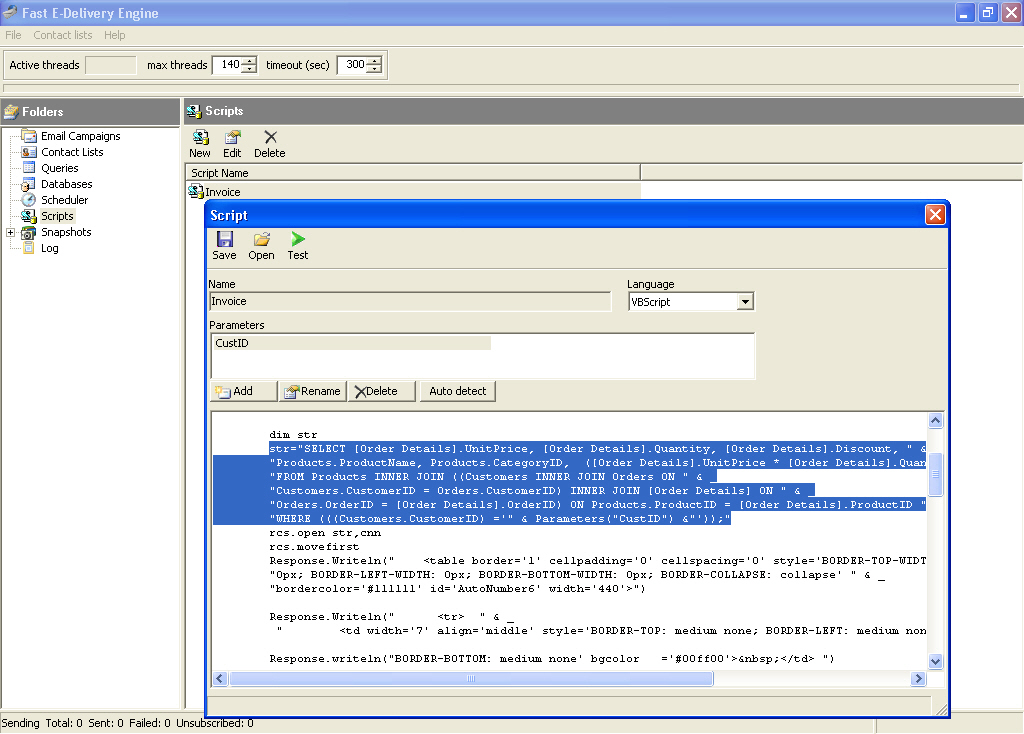Click the Rename parameter button

[313, 391]
